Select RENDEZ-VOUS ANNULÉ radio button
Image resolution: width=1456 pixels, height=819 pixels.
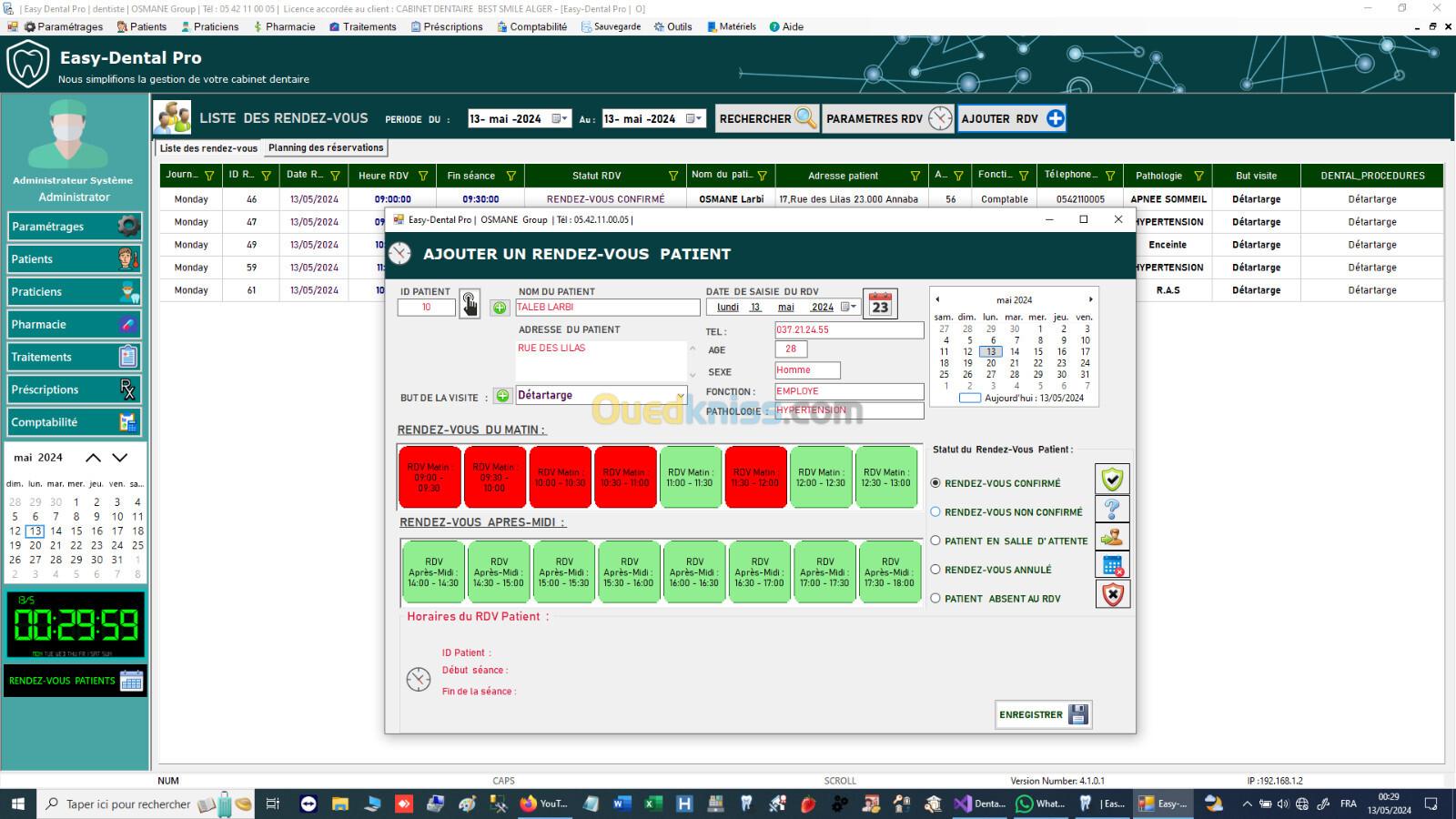935,570
